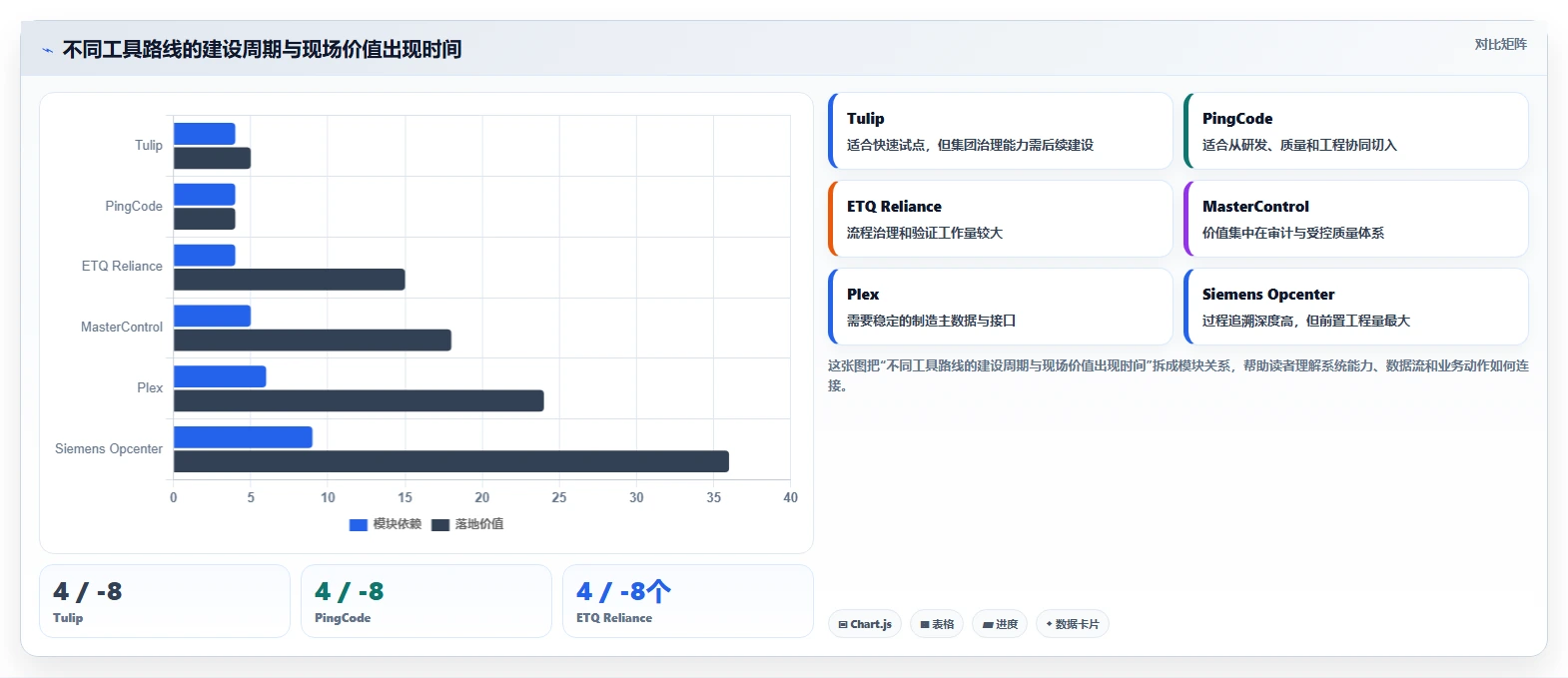Open the Siemens Opcenter description card
The image size is (1568, 678).
[1356, 307]
